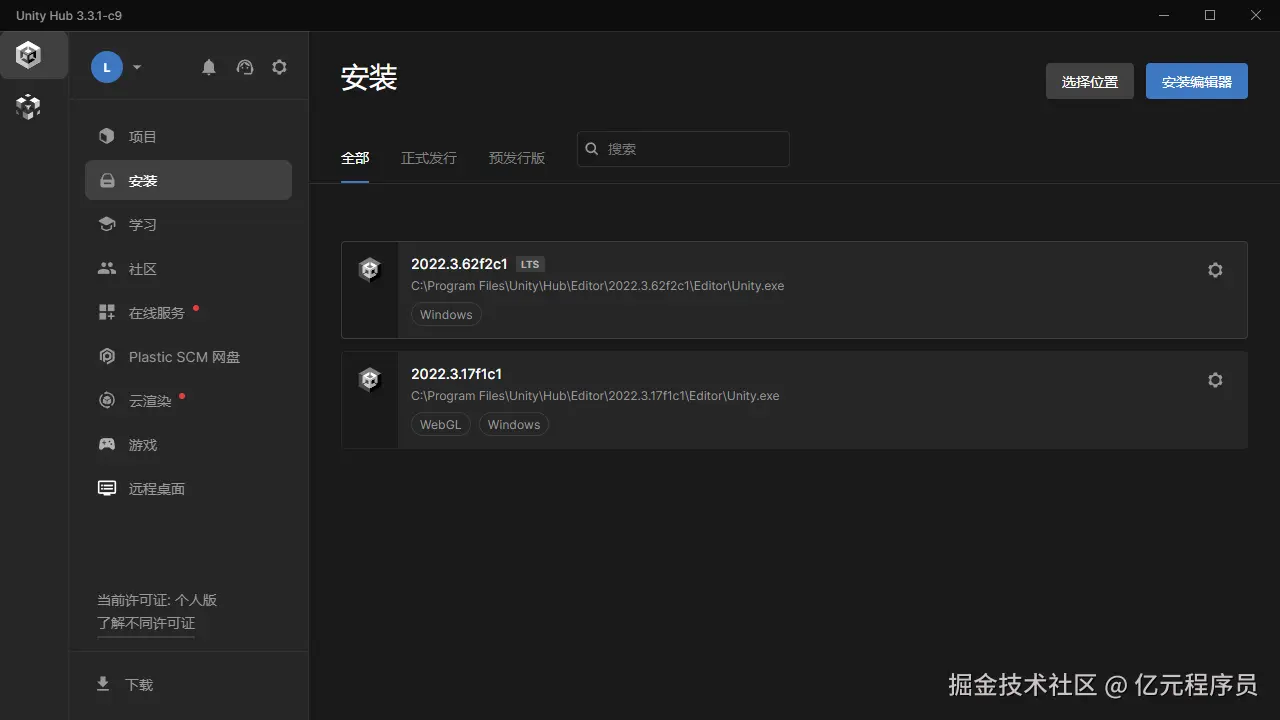Open gear menu for 2022.3.62f2c1
The height and width of the screenshot is (720, 1280).
[x=1215, y=270]
